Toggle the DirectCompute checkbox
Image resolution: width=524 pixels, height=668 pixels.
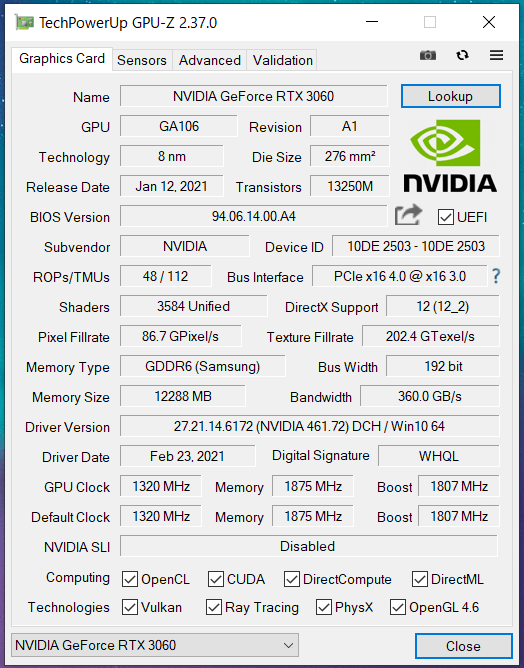click(292, 579)
